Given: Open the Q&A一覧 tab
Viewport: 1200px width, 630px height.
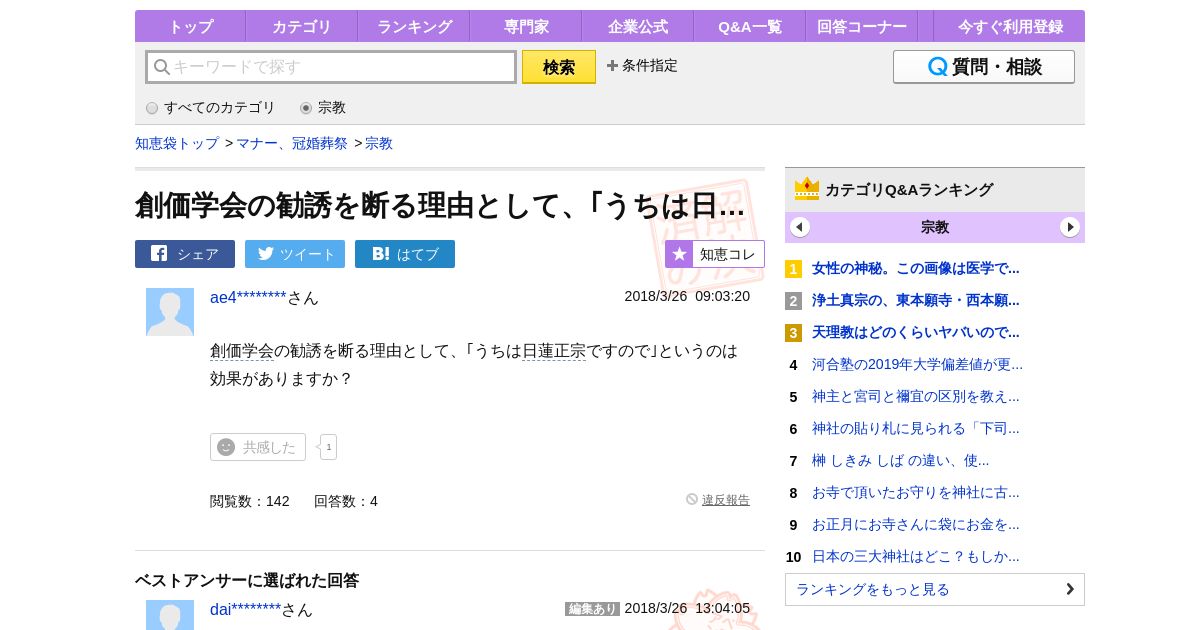Looking at the screenshot, I should coord(749,26).
